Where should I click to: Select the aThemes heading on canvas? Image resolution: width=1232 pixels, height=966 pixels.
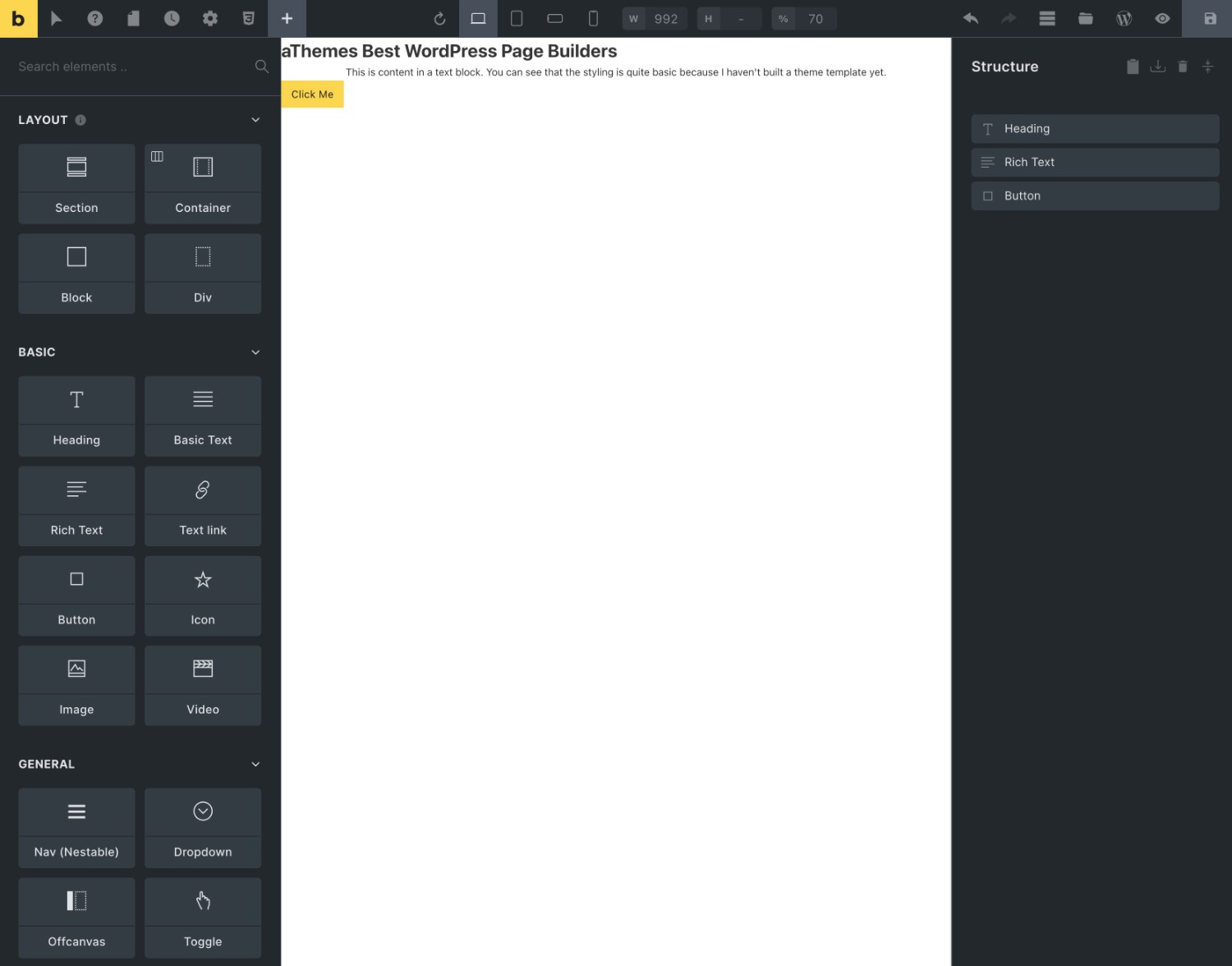tap(449, 51)
